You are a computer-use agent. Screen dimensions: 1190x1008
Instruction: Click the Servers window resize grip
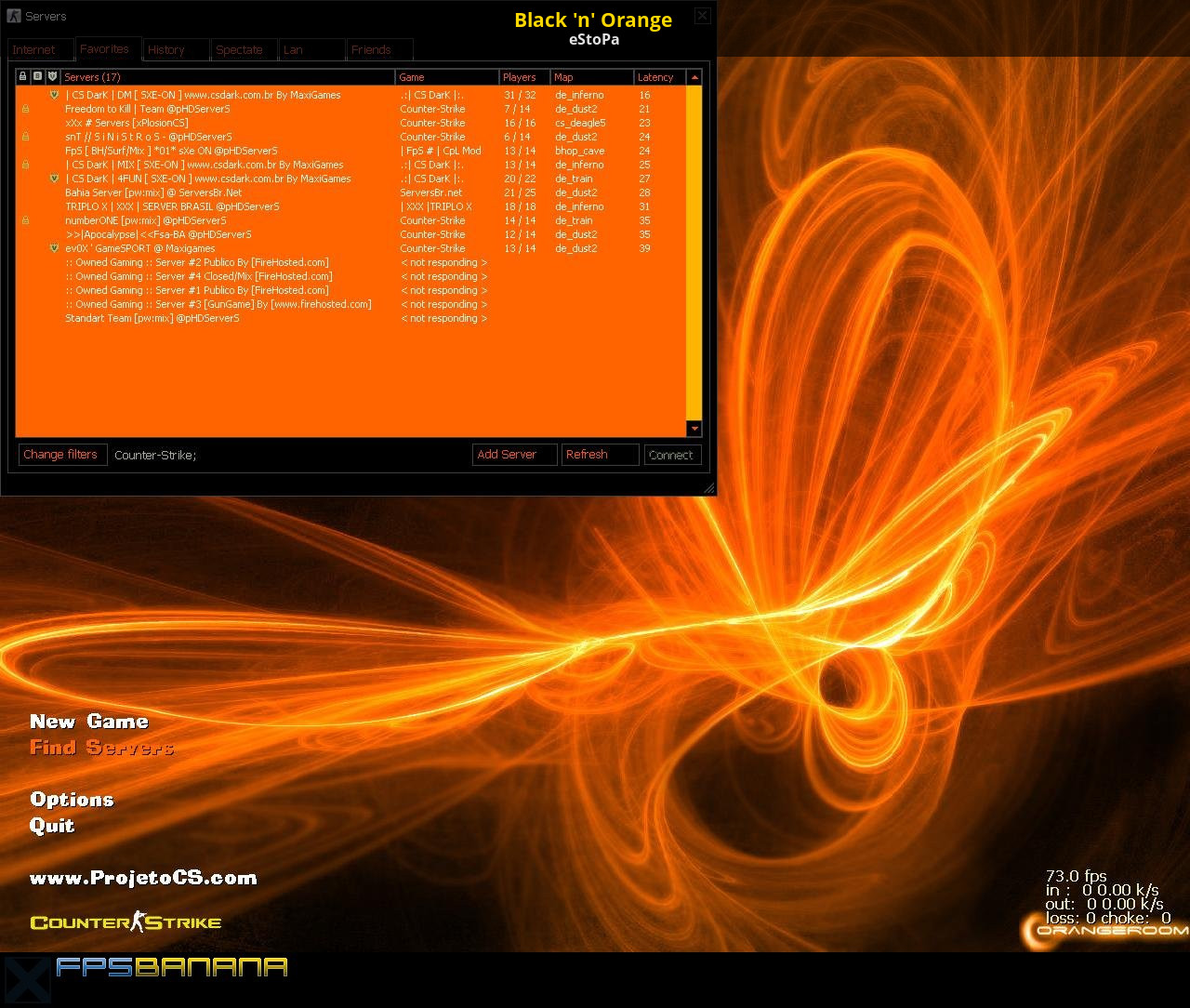click(708, 487)
